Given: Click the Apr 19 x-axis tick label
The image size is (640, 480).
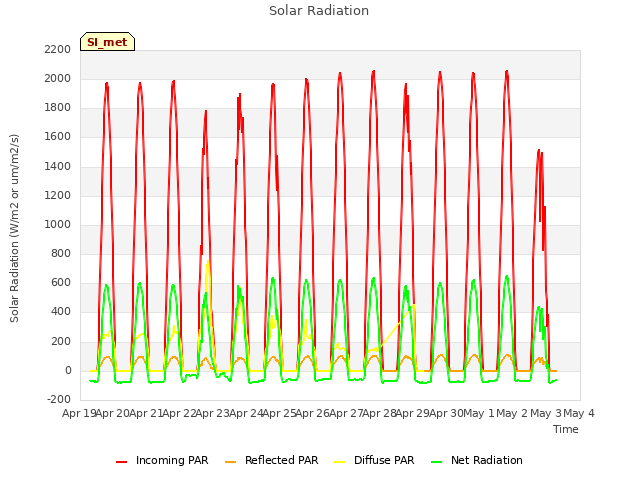Looking at the screenshot, I should [x=79, y=413].
